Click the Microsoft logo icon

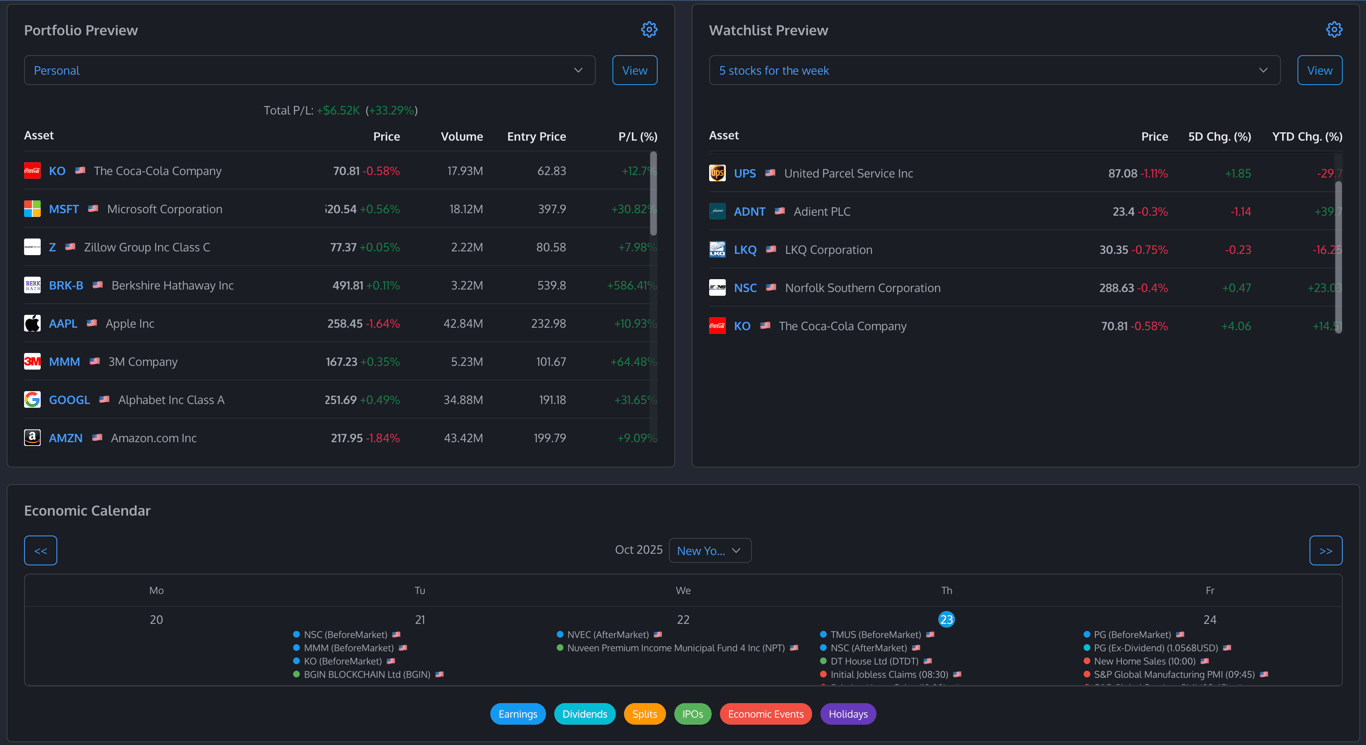point(32,209)
